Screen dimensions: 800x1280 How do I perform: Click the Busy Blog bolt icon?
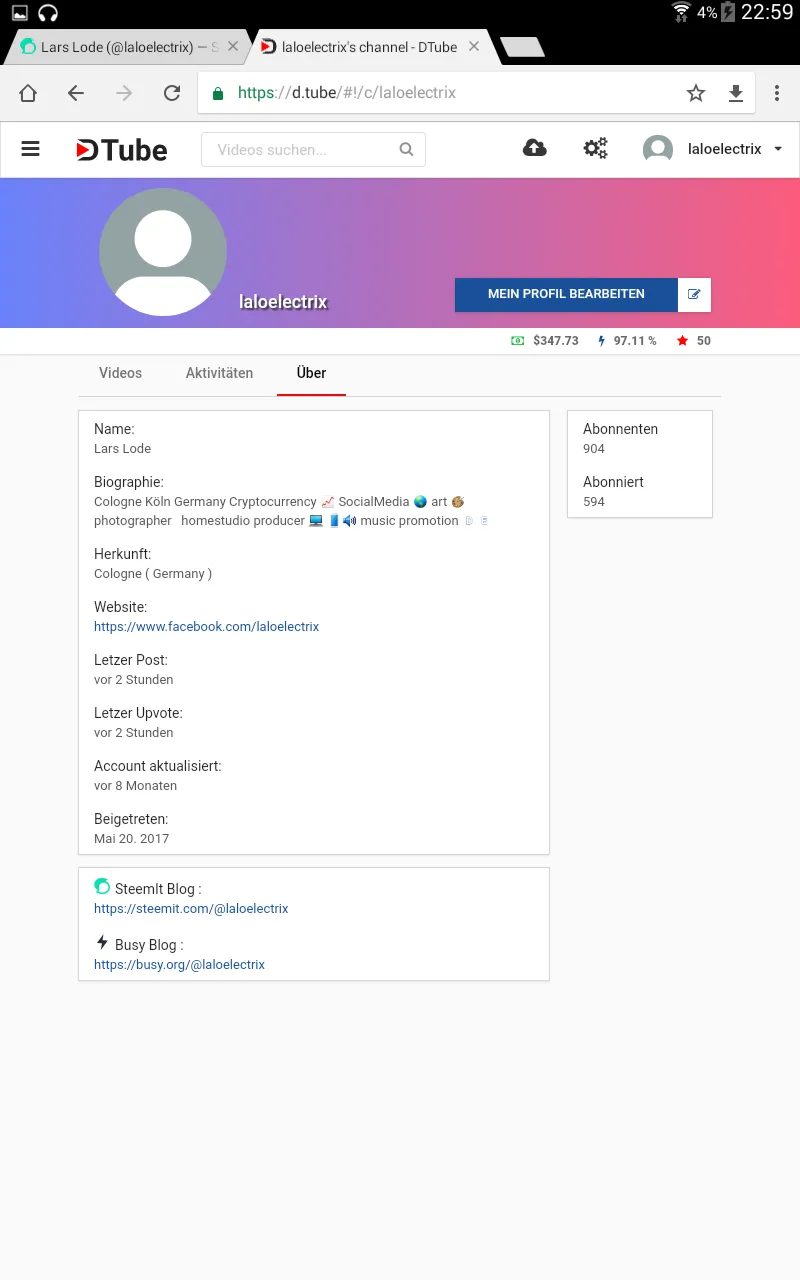point(102,943)
